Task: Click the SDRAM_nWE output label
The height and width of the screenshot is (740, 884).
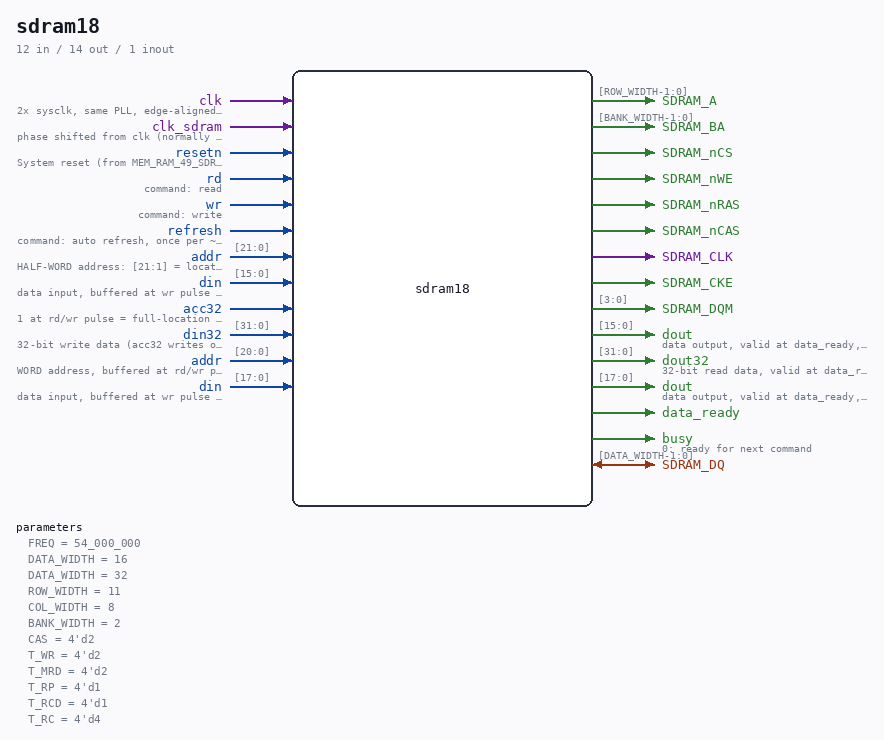Action: [x=697, y=179]
